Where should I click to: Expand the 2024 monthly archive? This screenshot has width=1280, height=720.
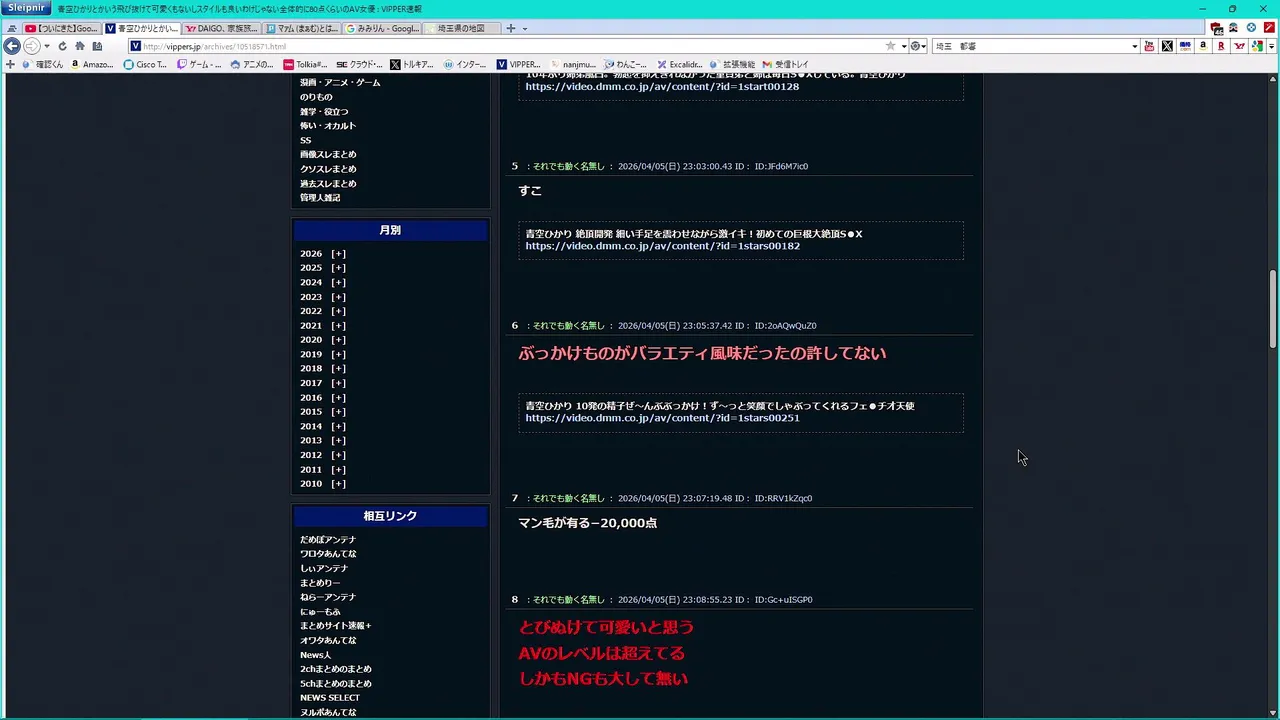[338, 282]
